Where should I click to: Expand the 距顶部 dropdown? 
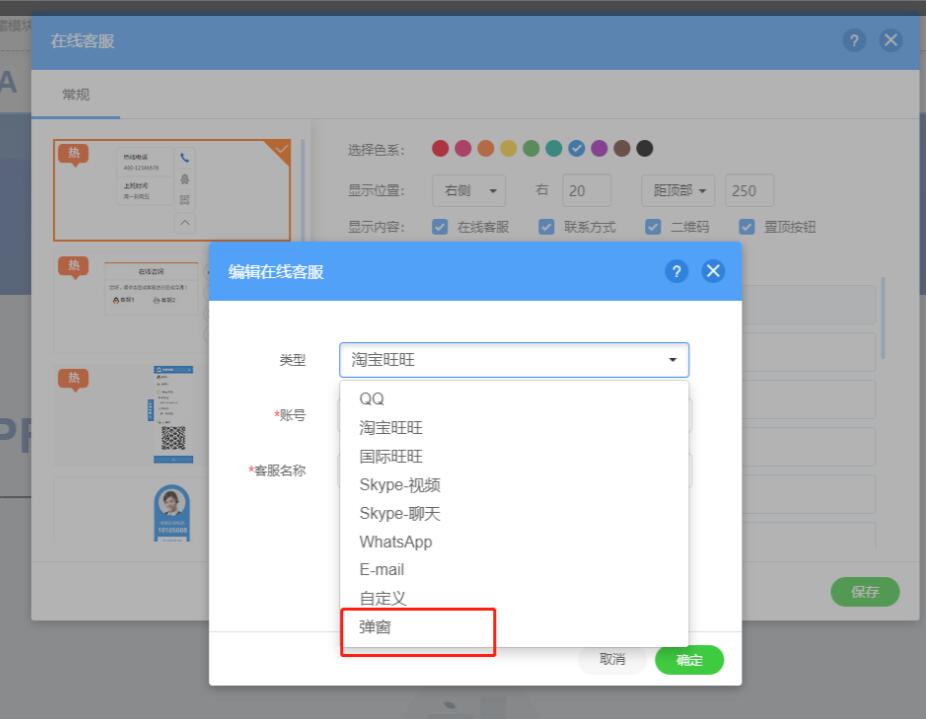coord(679,190)
